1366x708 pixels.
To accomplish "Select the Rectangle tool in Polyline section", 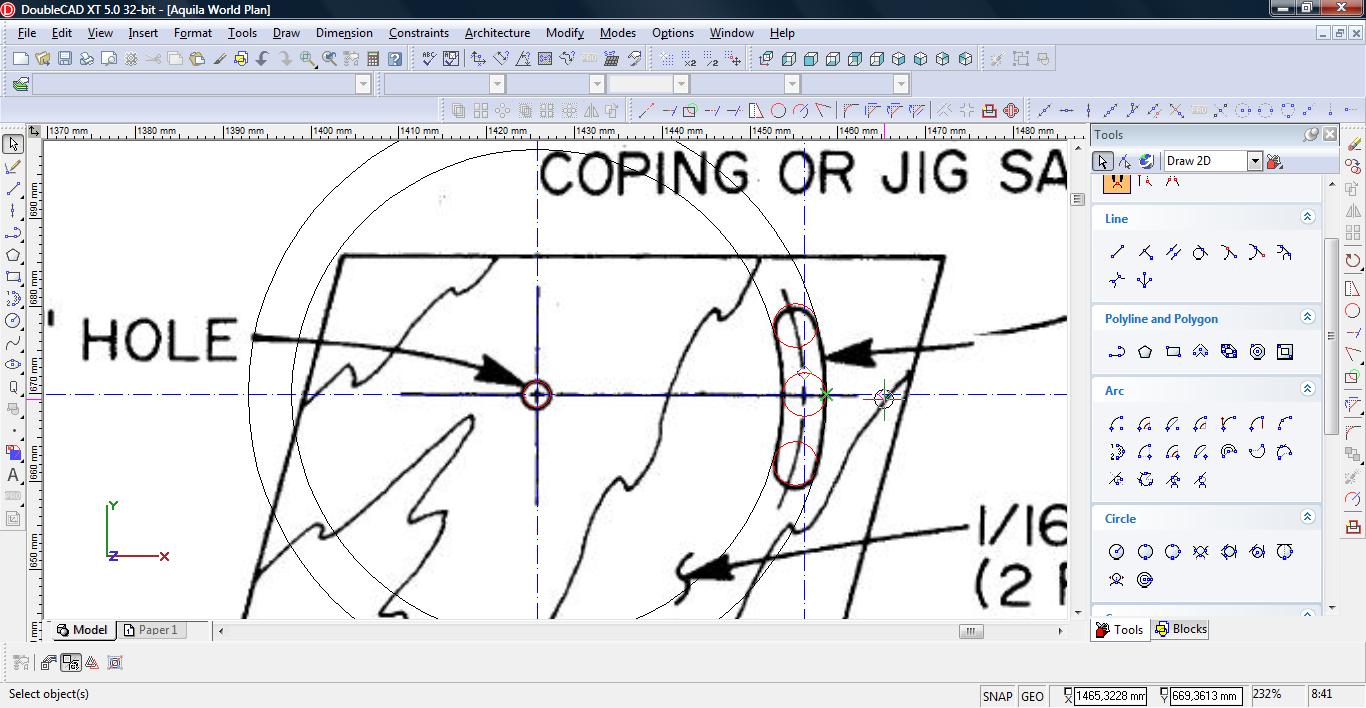I will click(x=1173, y=352).
